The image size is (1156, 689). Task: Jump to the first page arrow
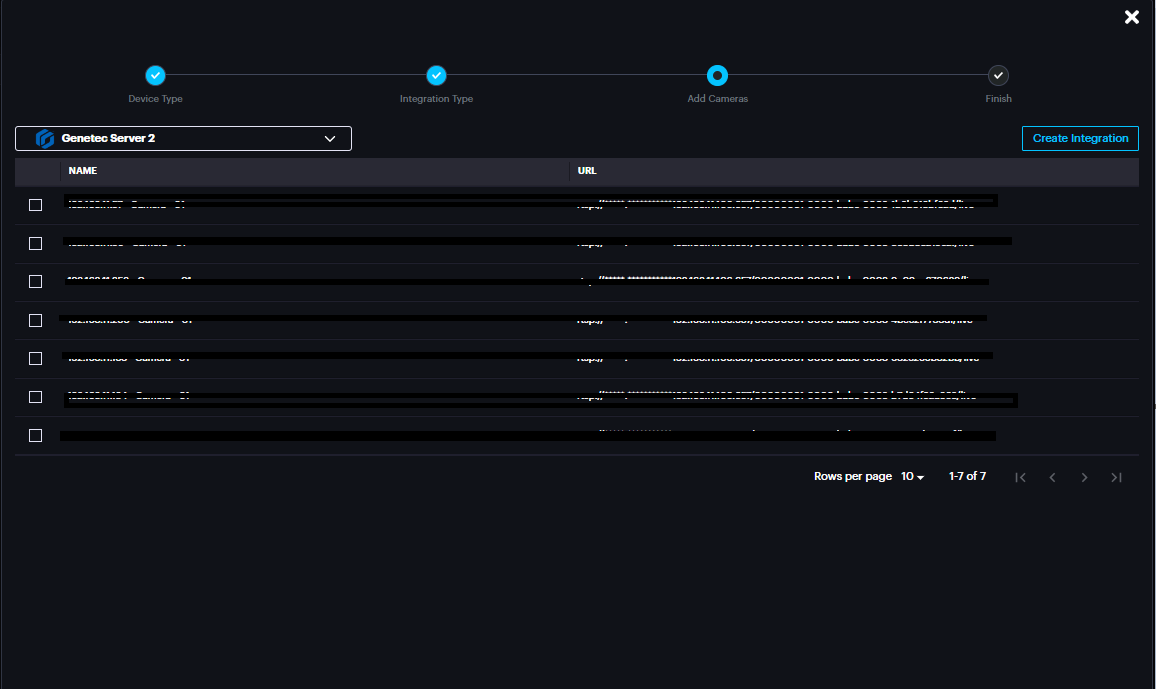pyautogui.click(x=1020, y=477)
